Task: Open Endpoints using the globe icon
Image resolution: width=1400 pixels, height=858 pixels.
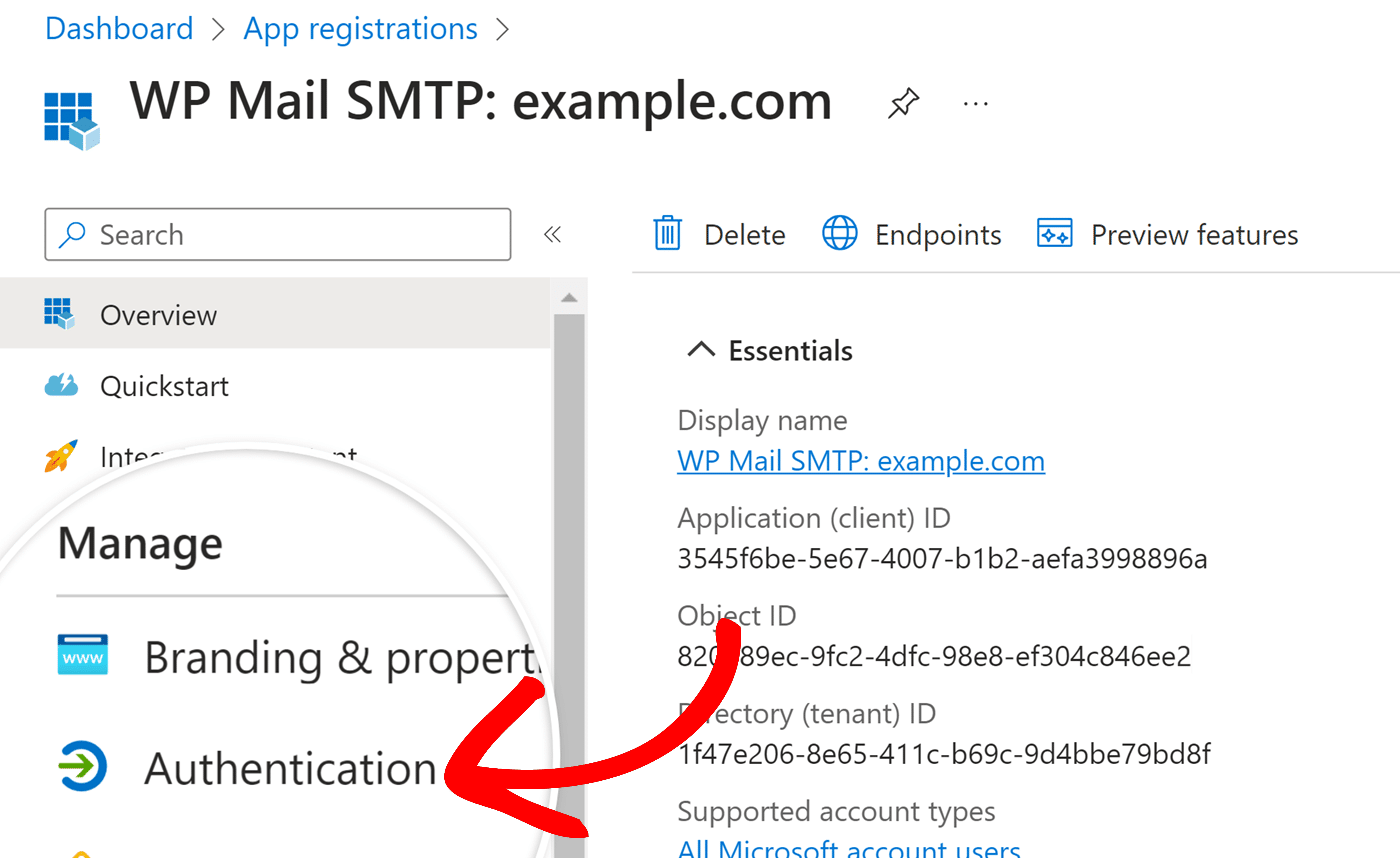Action: (840, 233)
